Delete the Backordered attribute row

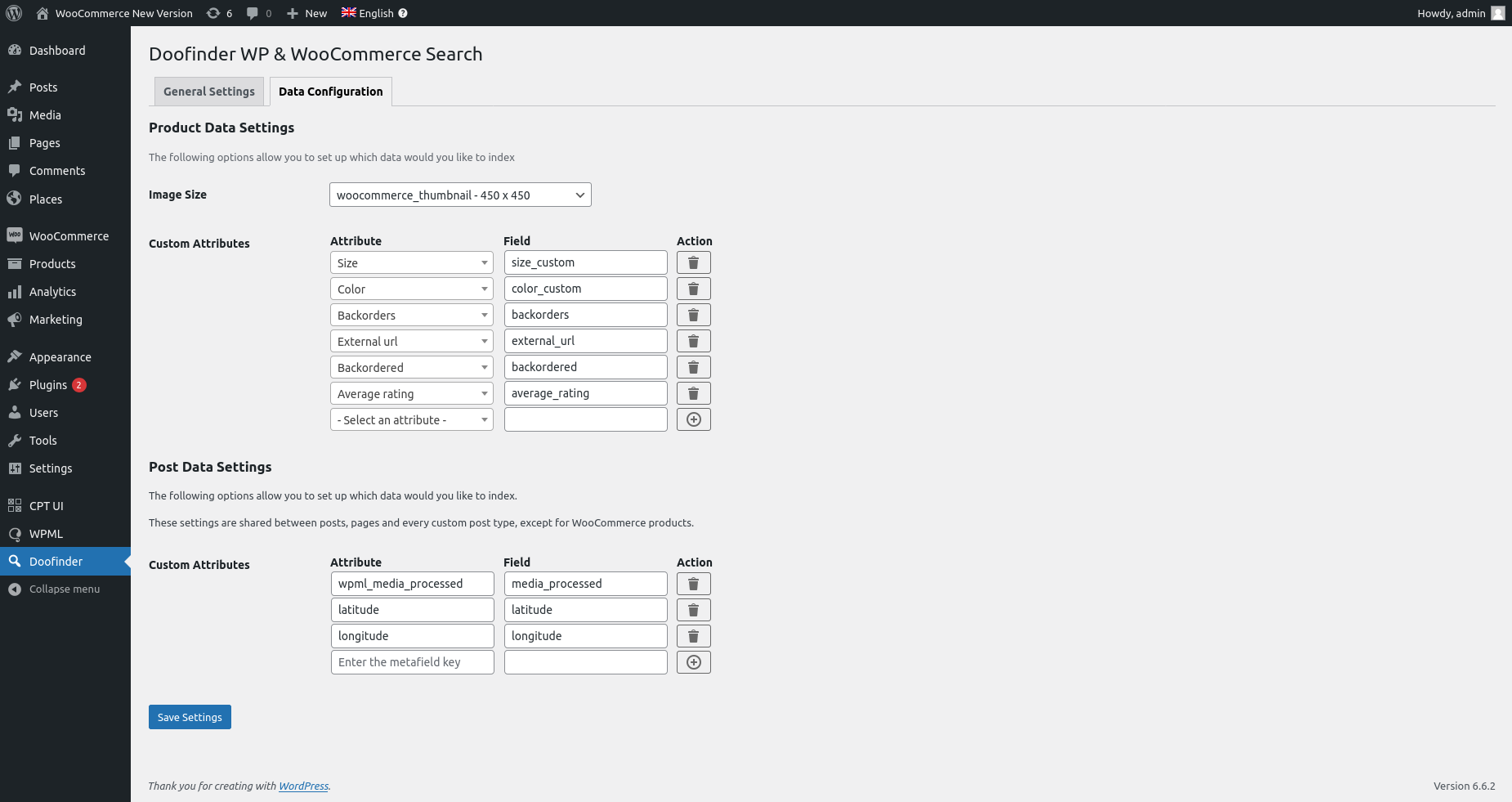[x=693, y=367]
